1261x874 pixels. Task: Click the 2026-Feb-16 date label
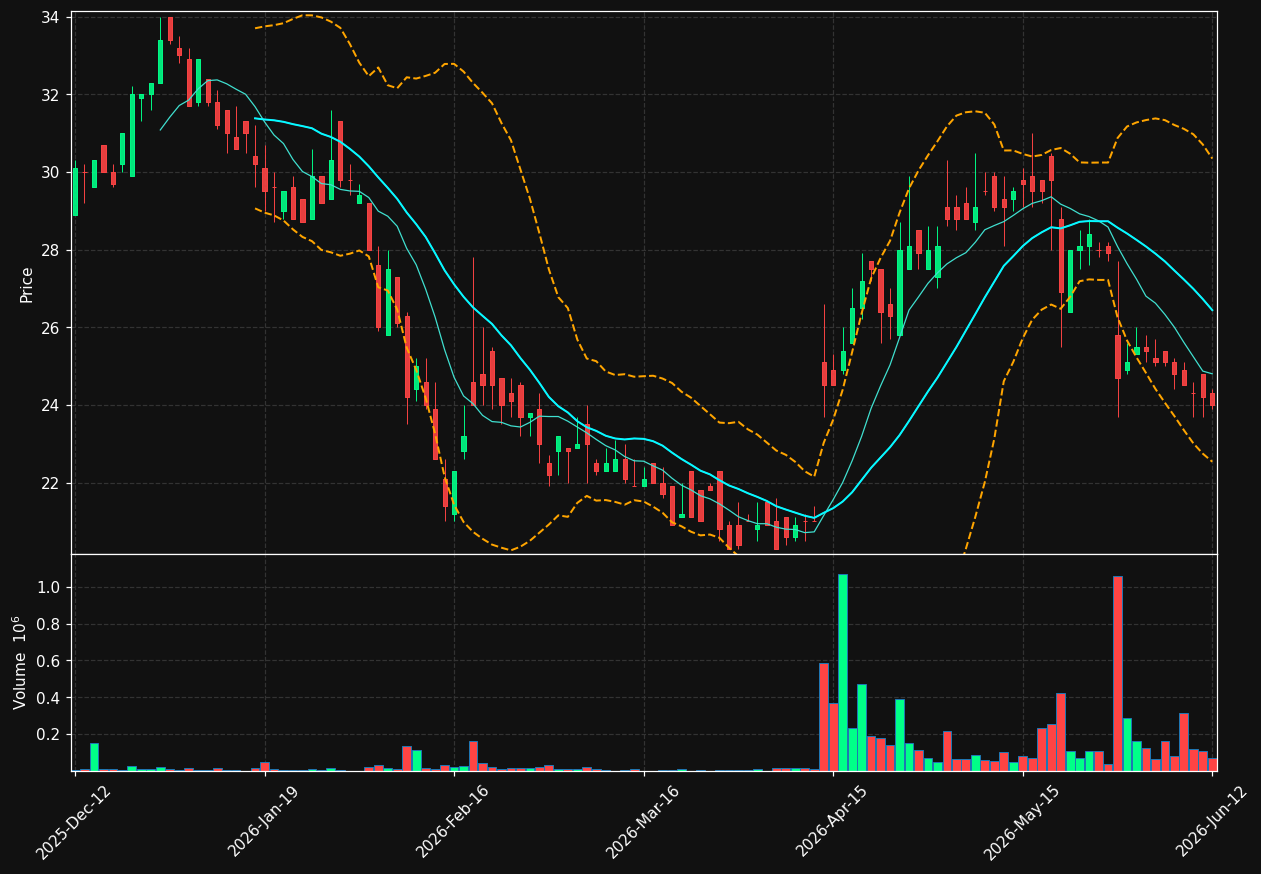[452, 822]
